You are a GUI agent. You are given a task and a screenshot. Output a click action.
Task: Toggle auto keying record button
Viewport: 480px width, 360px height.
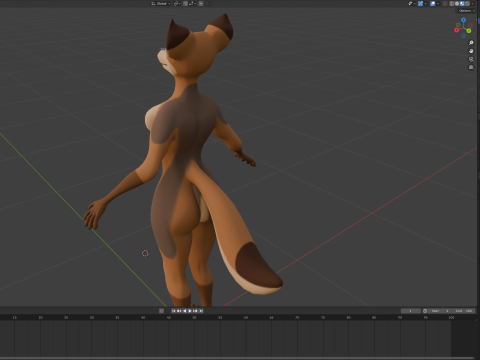(161, 311)
